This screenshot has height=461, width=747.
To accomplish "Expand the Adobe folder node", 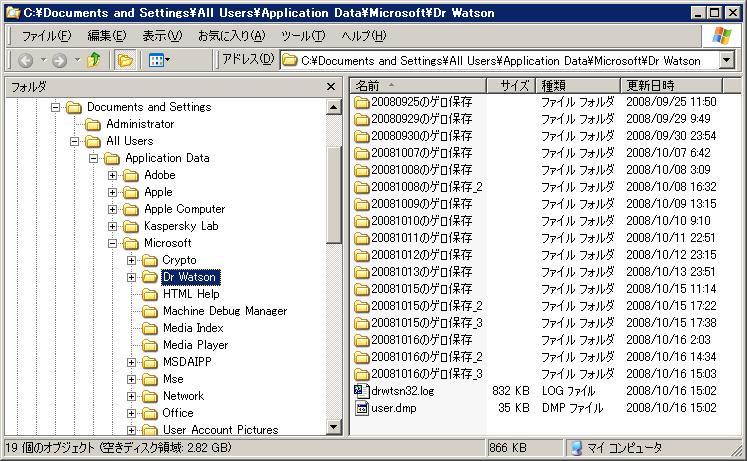I will 112,175.
